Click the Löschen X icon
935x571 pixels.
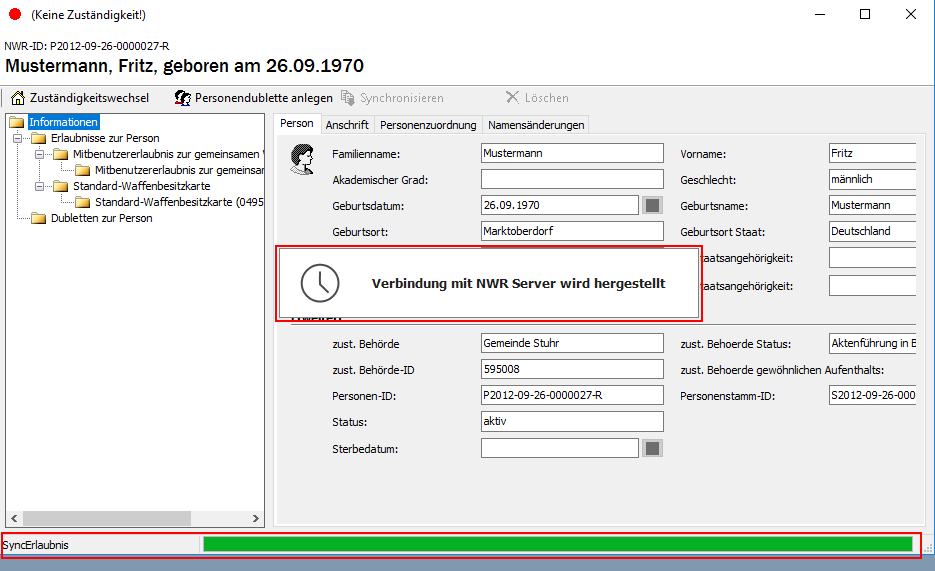point(512,98)
